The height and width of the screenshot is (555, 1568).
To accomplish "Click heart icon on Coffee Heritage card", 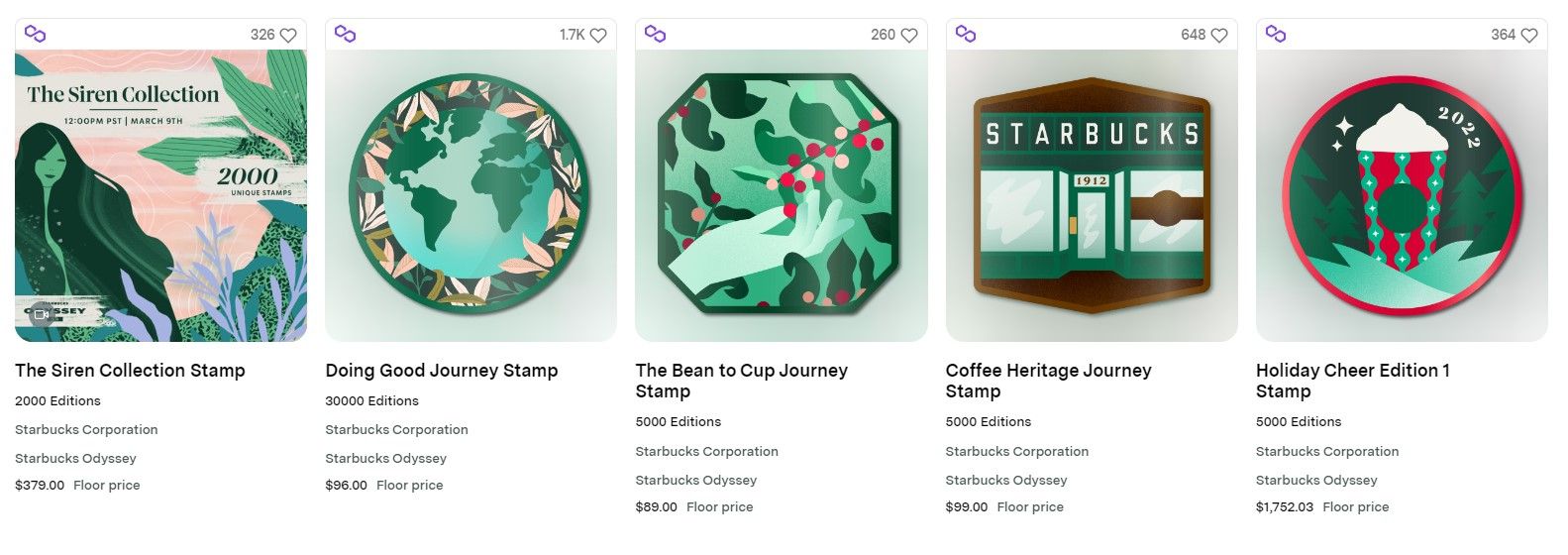I will click(x=1219, y=35).
